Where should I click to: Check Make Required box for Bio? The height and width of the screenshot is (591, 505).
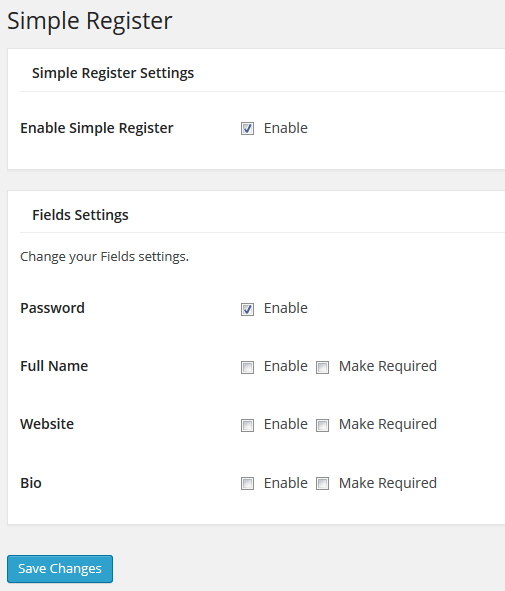pyautogui.click(x=322, y=483)
